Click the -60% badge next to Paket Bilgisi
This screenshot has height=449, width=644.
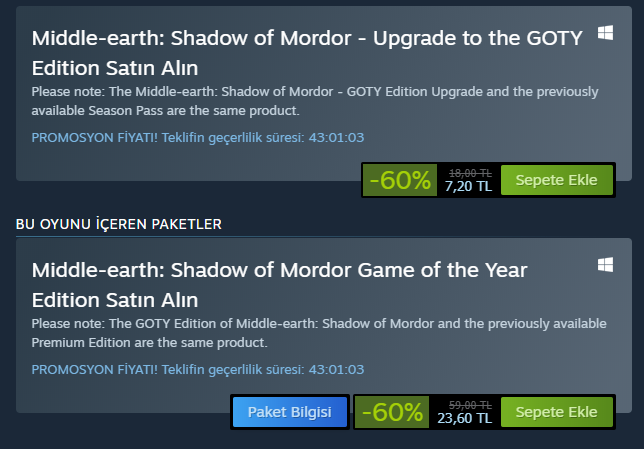tap(392, 412)
